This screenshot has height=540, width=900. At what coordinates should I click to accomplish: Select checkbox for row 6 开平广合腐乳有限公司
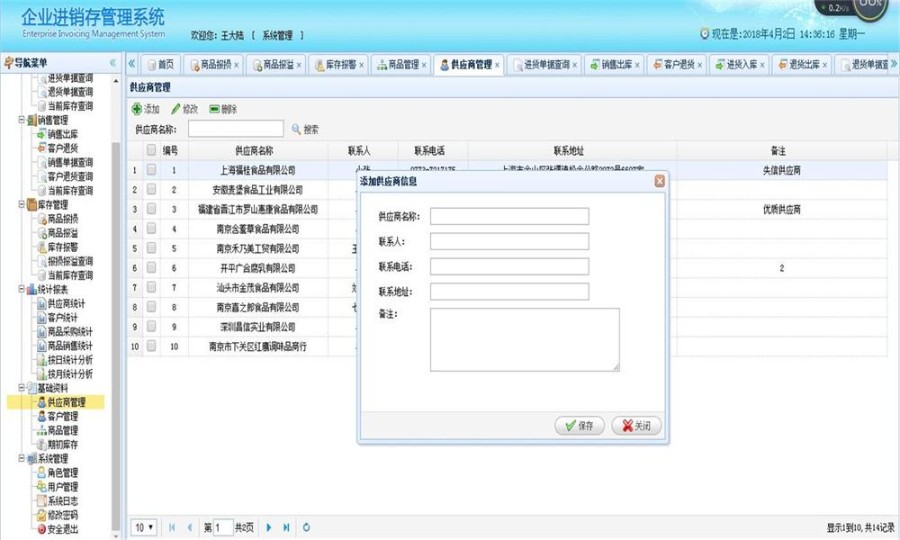tap(152, 268)
